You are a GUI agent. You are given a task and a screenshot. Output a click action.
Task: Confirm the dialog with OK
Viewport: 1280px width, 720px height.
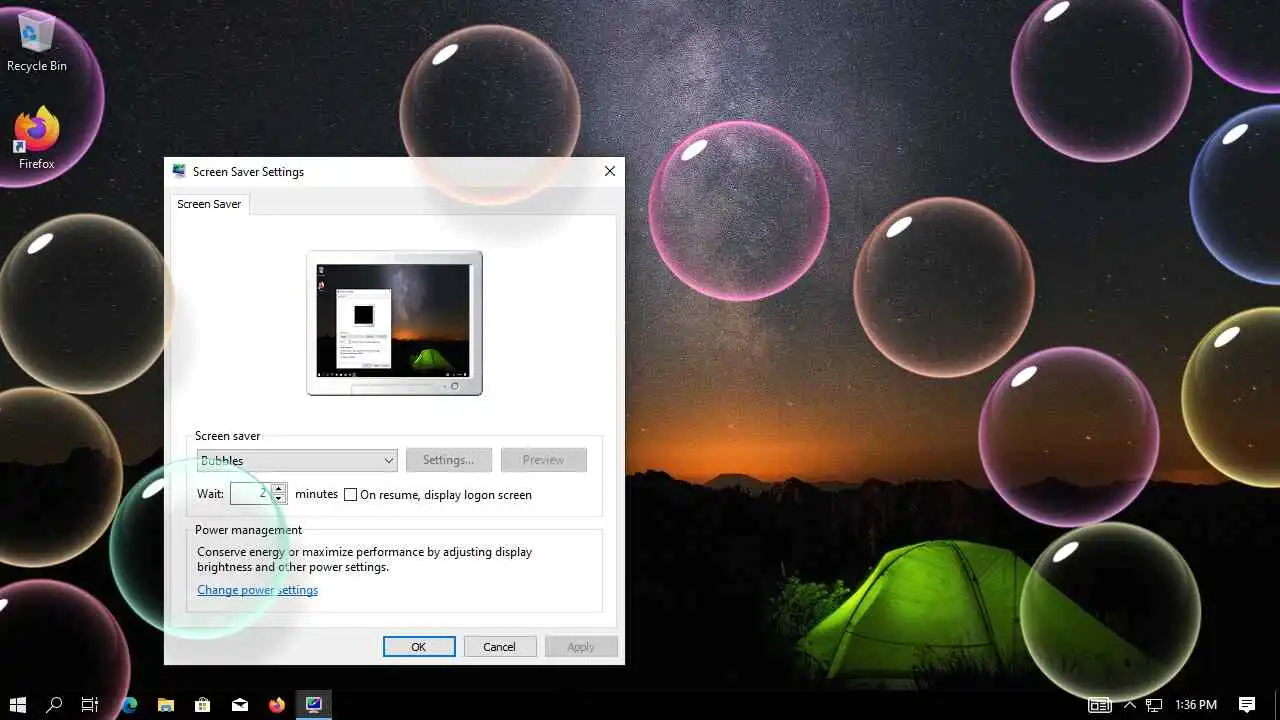point(419,647)
